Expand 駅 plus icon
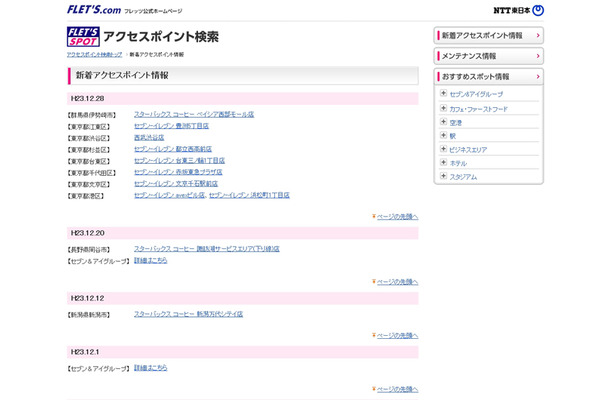This screenshot has height=400, width=610. coord(443,135)
